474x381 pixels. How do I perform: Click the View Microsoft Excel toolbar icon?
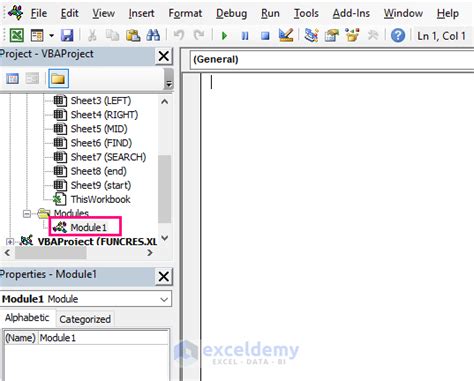pos(16,35)
